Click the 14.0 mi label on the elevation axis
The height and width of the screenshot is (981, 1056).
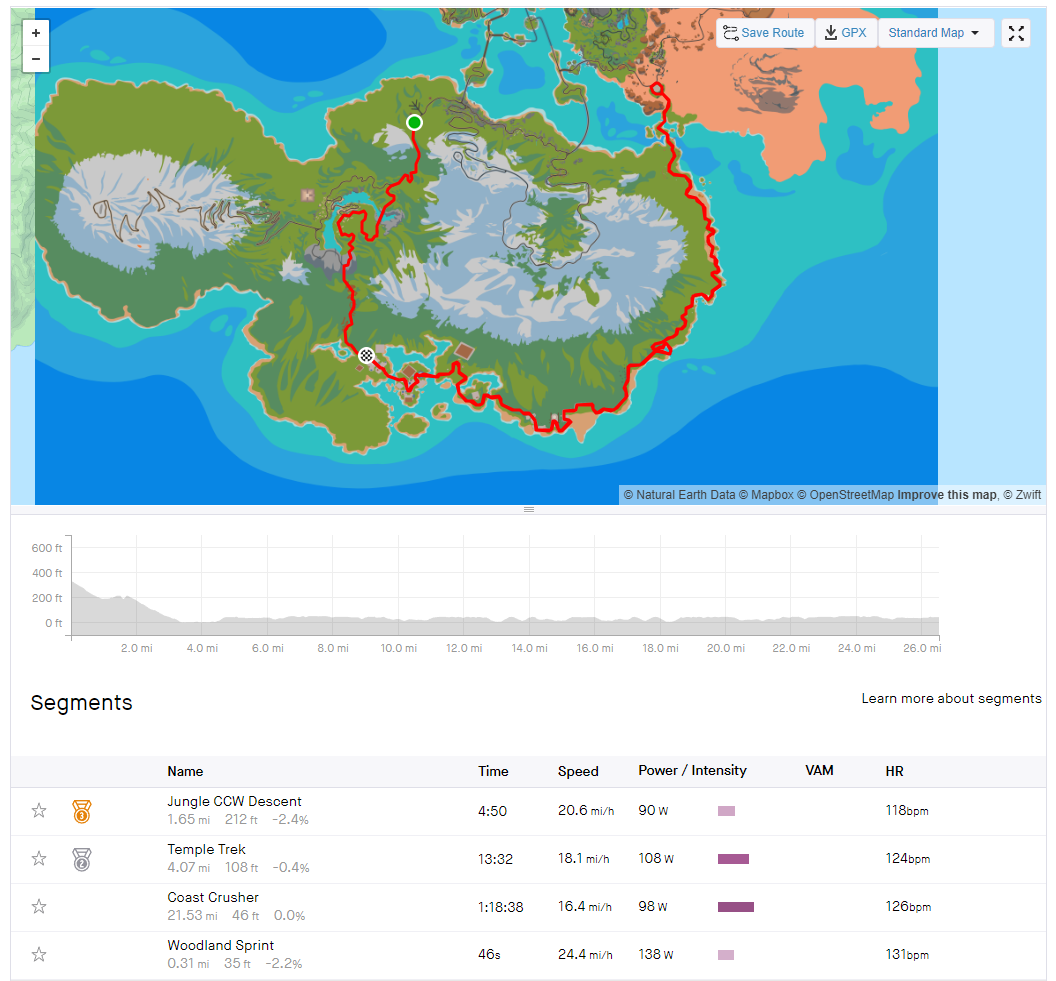click(529, 648)
